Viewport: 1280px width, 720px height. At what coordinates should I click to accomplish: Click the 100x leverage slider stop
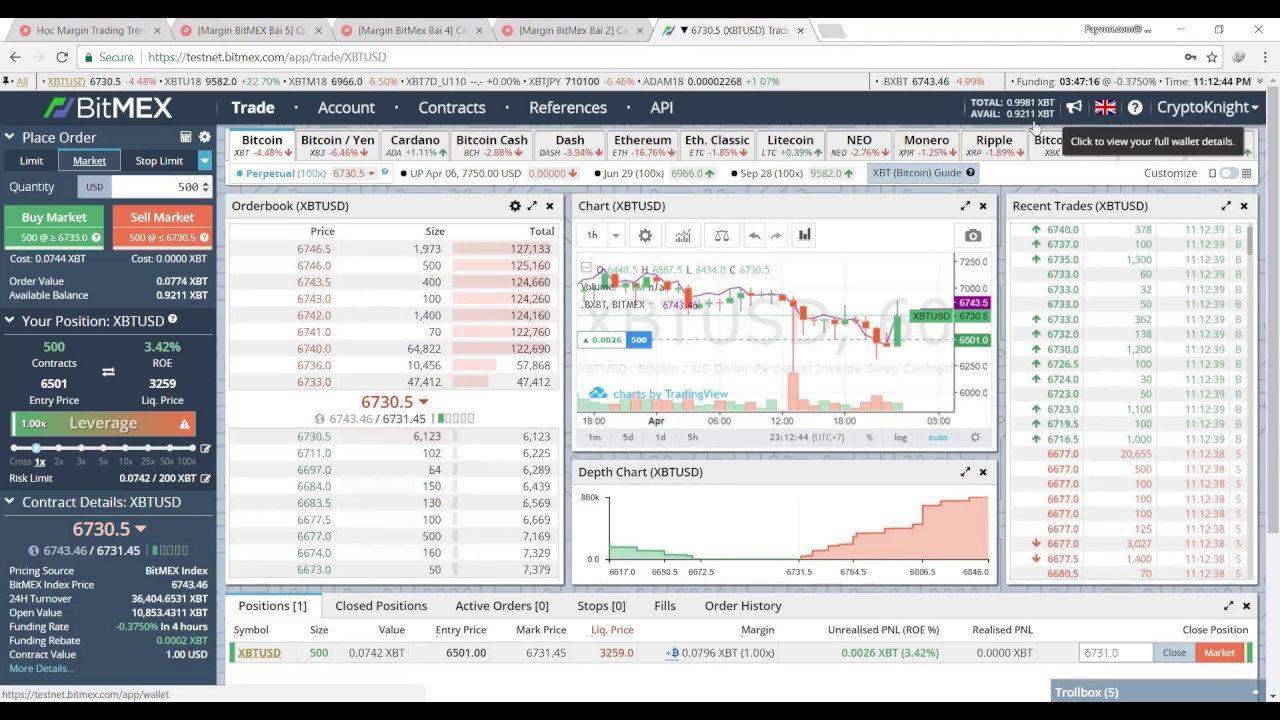192,448
